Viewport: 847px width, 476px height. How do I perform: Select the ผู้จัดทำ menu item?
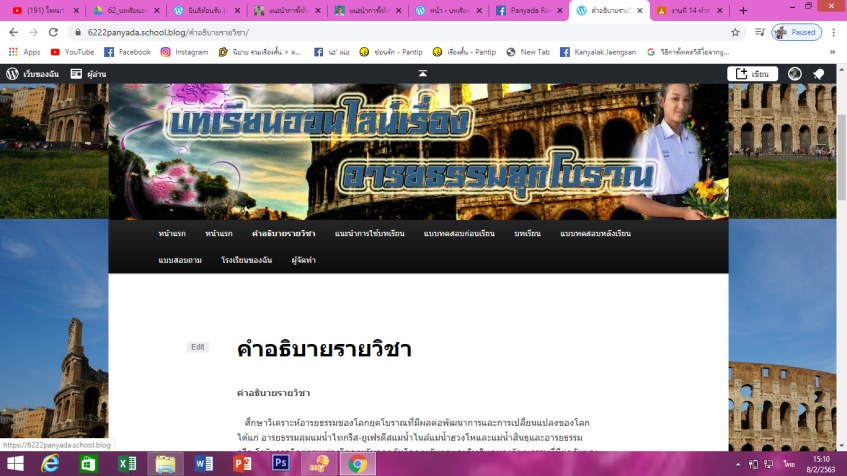click(303, 260)
